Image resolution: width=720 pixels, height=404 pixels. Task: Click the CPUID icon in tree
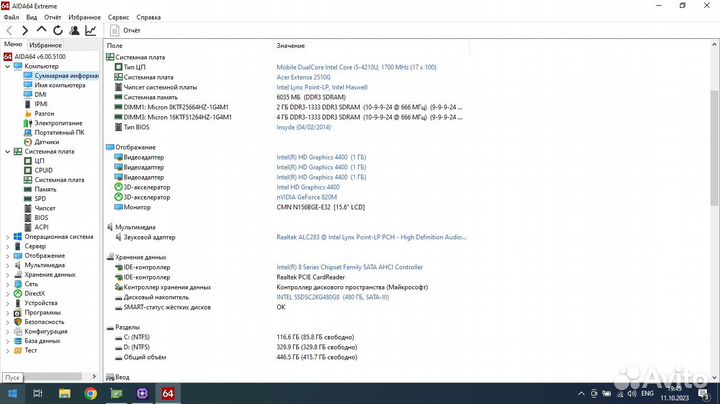point(28,170)
